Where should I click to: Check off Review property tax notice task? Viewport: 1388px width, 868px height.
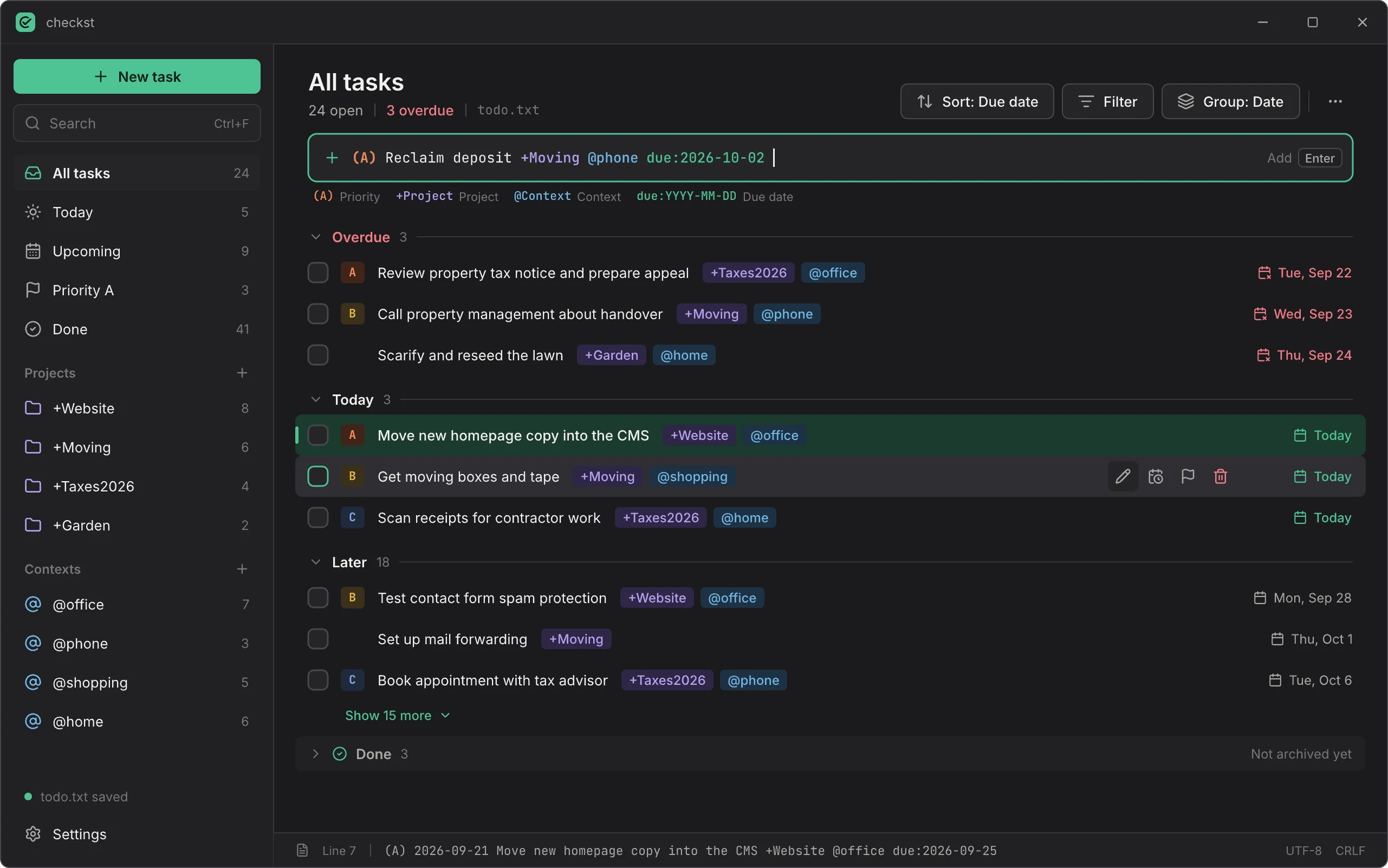pyautogui.click(x=317, y=273)
